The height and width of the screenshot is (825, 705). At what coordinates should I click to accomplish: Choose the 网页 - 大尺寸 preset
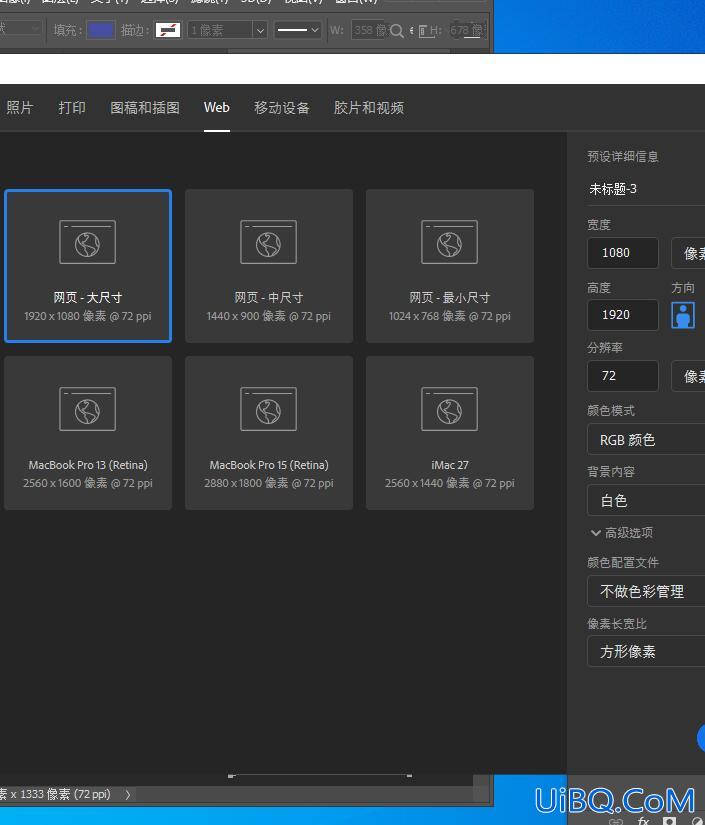click(88, 266)
